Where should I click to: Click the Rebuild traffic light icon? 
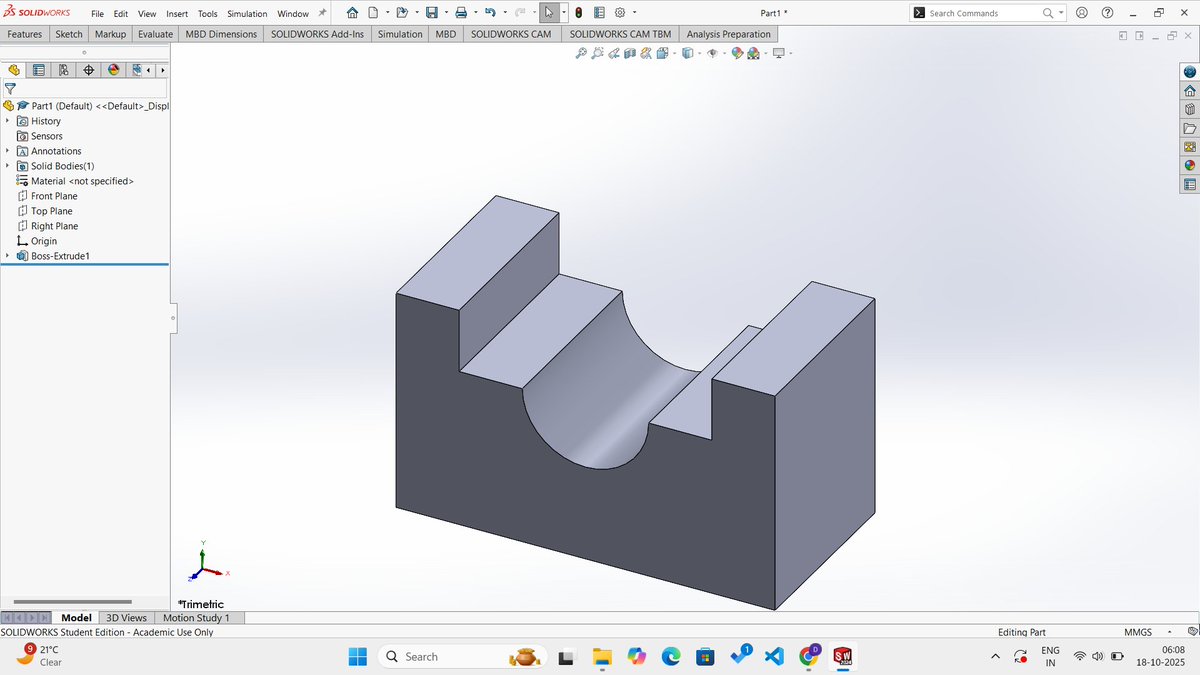click(x=579, y=13)
